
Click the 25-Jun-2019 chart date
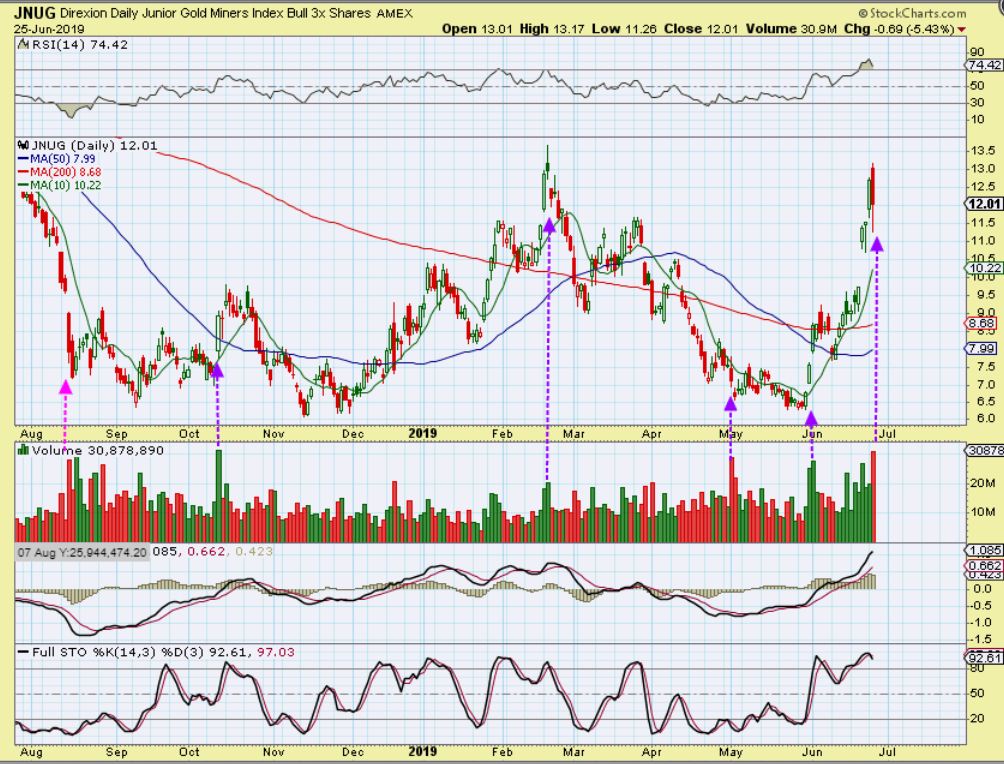point(49,29)
